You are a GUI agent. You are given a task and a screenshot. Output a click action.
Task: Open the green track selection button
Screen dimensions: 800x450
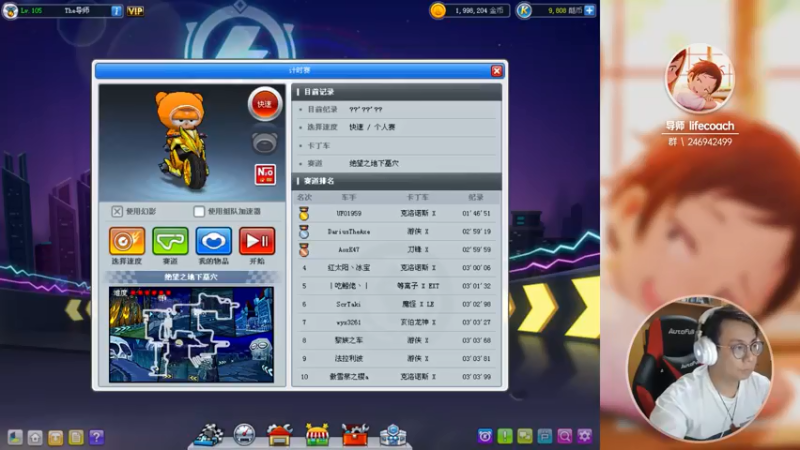(x=170, y=241)
